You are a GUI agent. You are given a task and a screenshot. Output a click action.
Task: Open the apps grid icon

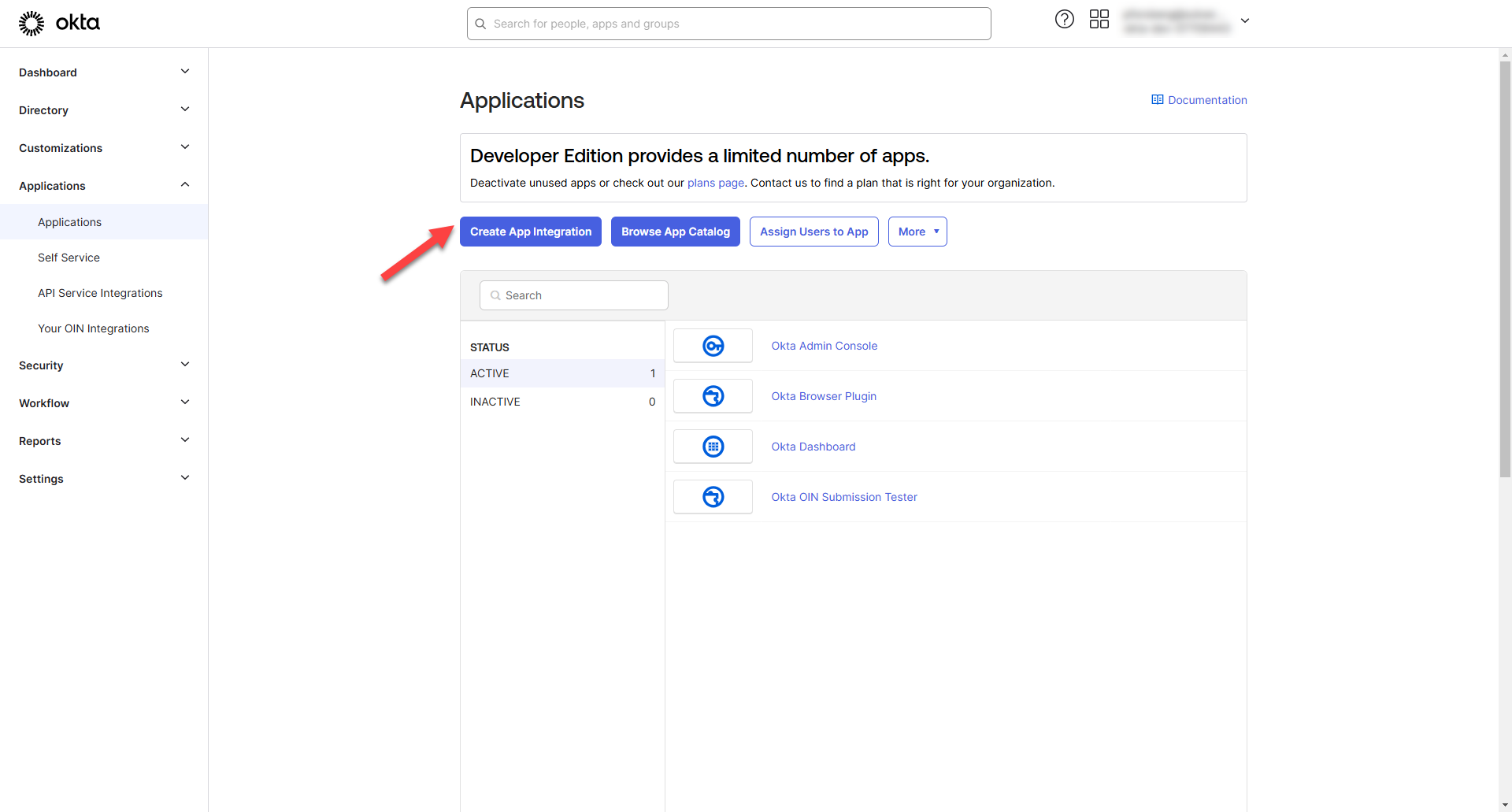1099,20
